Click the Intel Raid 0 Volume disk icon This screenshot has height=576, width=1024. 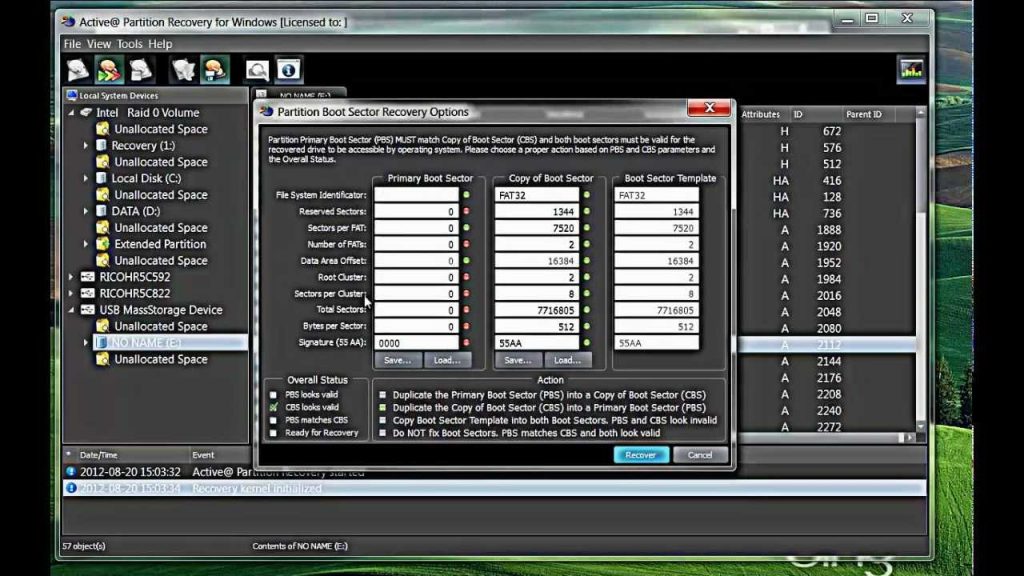click(x=86, y=112)
